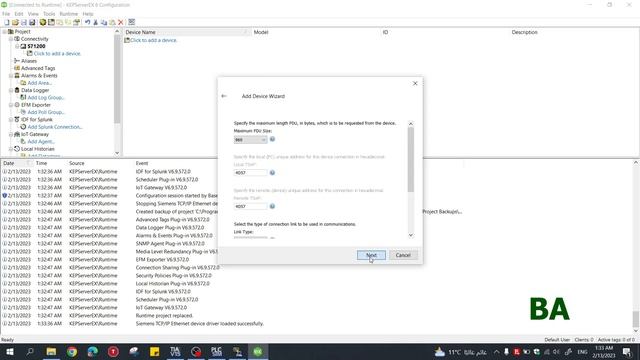Open Properties from the toolbar
640x360 pixels.
pyautogui.click(x=76, y=22)
